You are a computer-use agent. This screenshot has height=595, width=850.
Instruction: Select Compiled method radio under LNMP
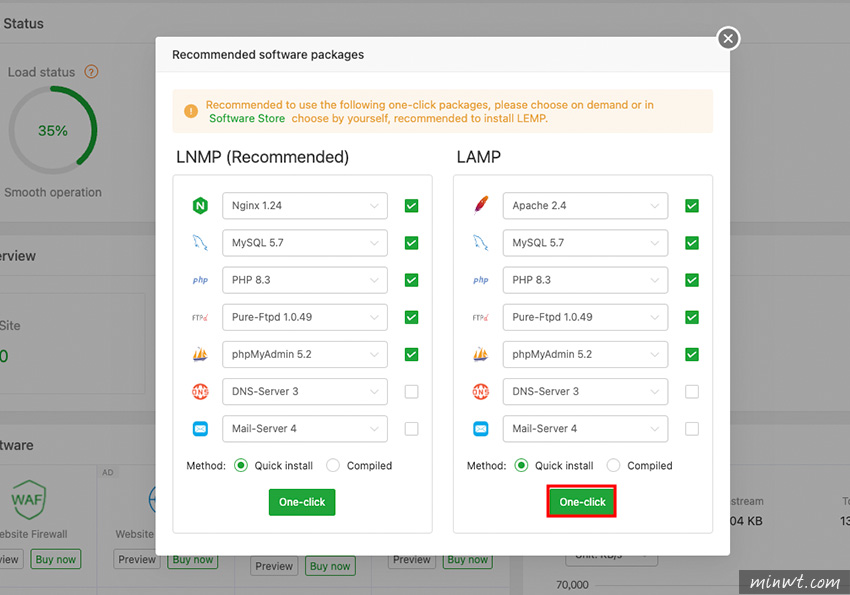pos(333,465)
